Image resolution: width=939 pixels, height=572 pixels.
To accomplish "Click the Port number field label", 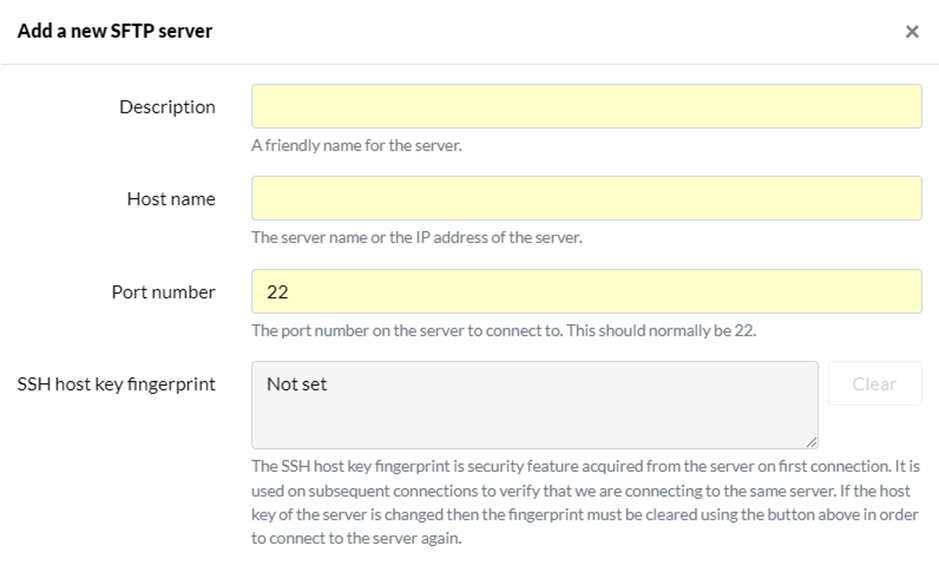I will click(163, 292).
